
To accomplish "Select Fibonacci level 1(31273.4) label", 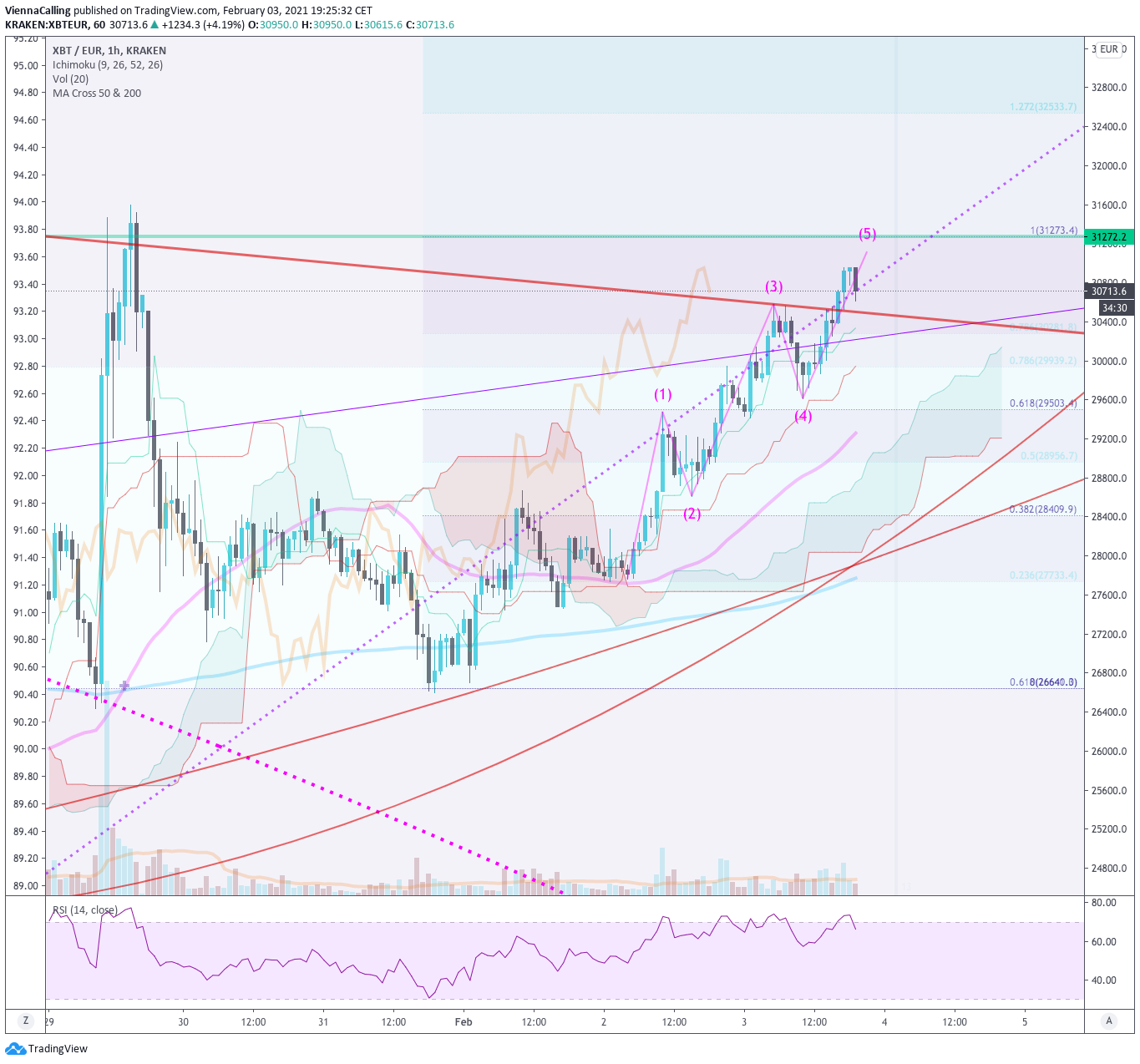I will point(1054,231).
